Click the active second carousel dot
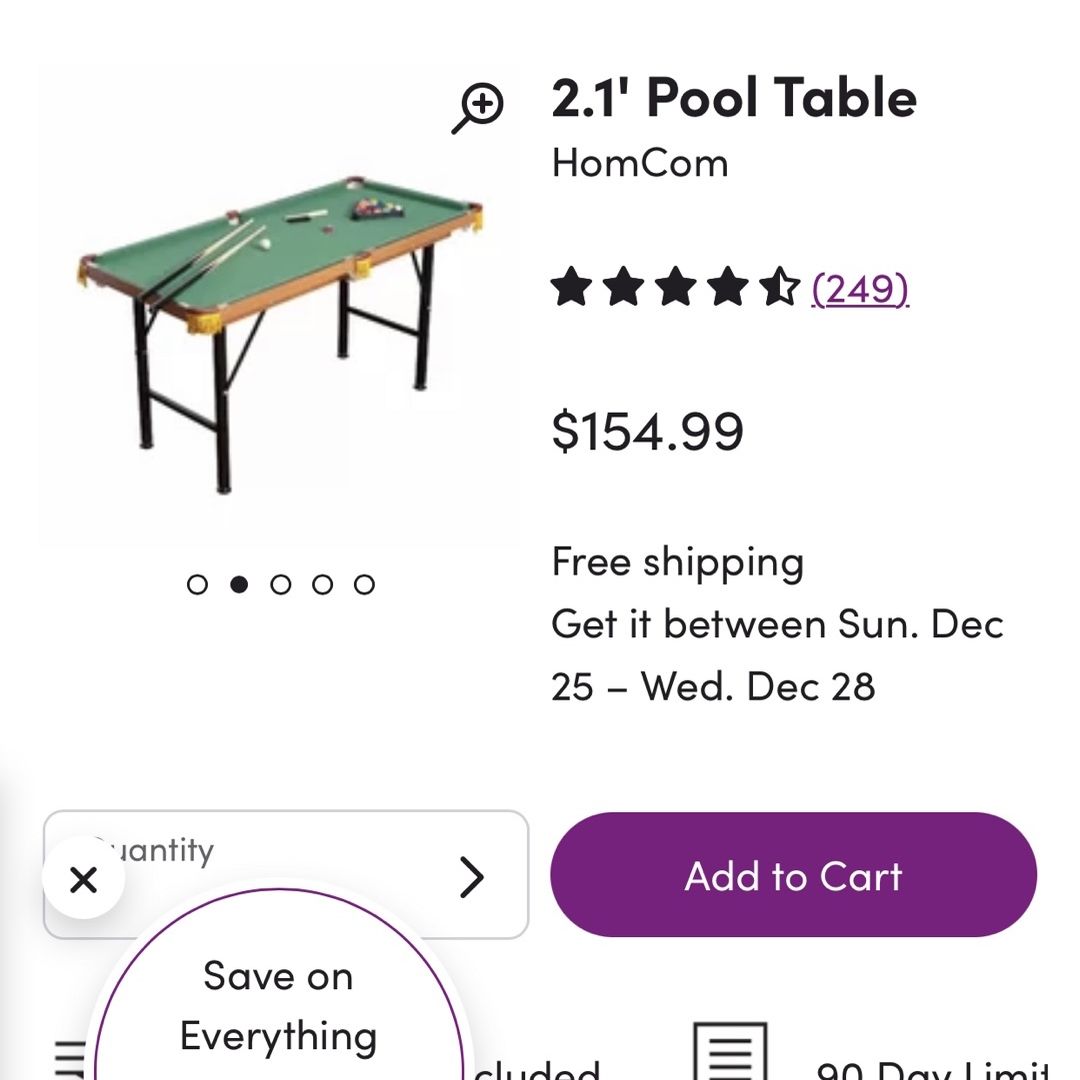 pyautogui.click(x=239, y=585)
